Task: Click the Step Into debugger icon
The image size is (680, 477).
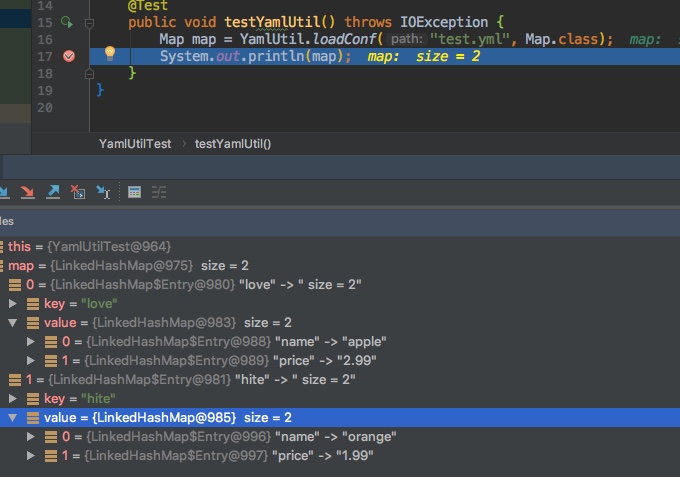Action: pyautogui.click(x=4, y=192)
